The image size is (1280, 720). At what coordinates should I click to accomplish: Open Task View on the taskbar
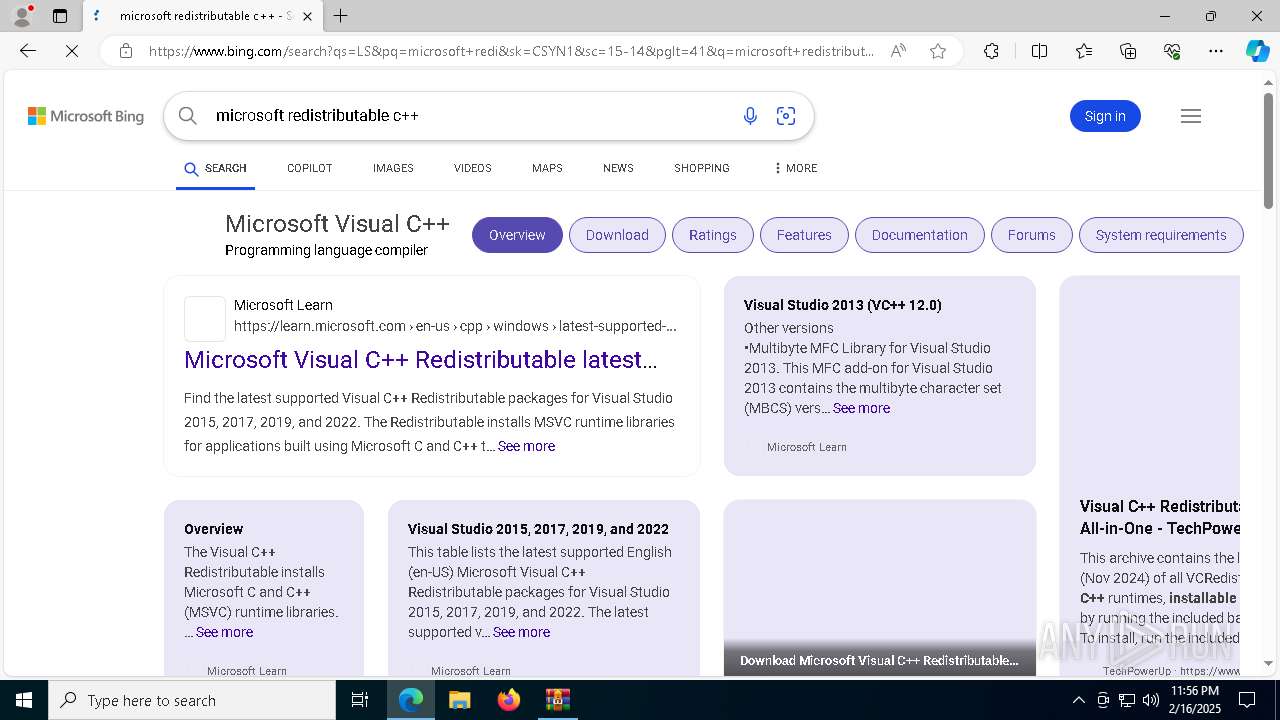360,700
